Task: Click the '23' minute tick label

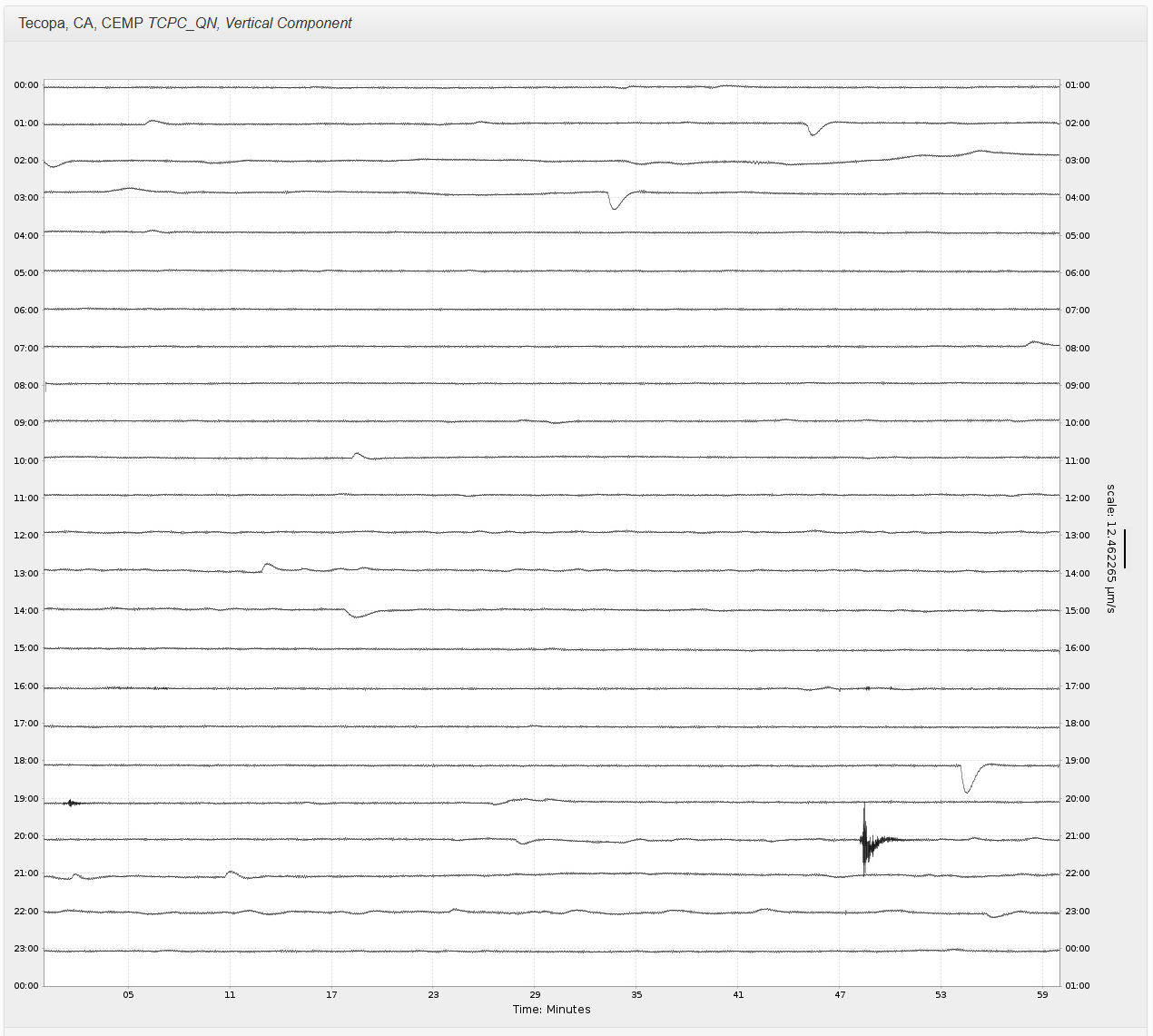Action: (433, 995)
